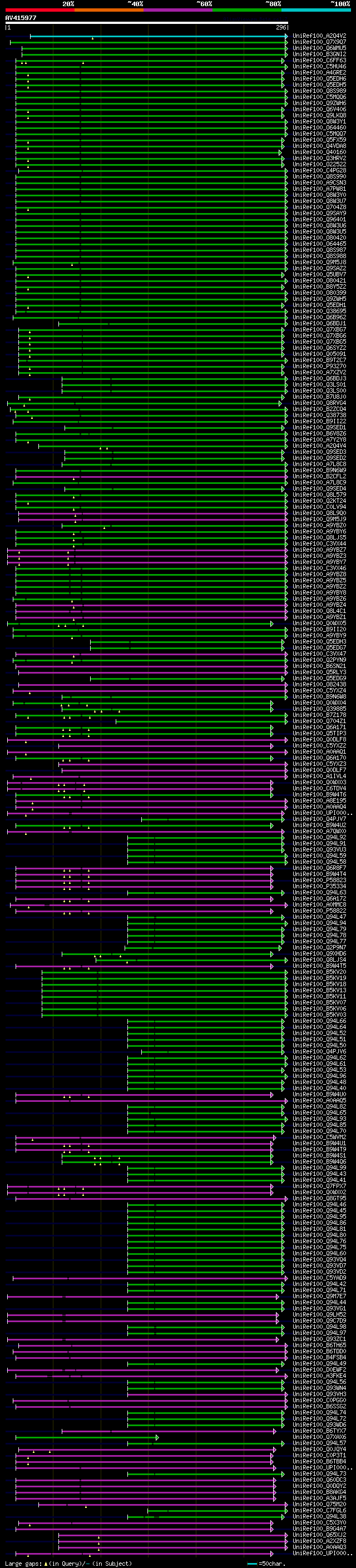Select the UniRef100_C0P3T1 label
Screen dimensions: 356x1568
[319, 1455]
